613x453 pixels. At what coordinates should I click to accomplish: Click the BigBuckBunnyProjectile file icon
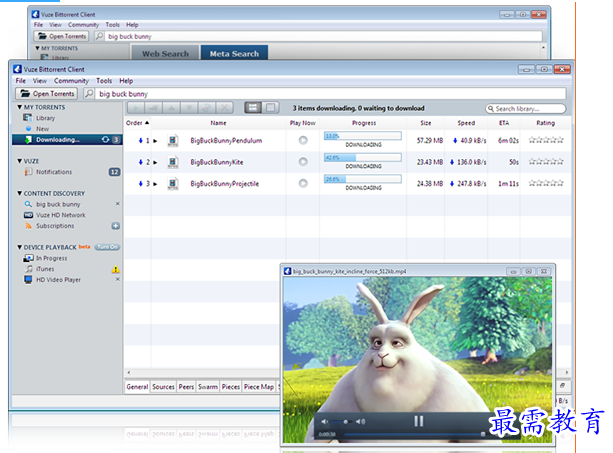pos(172,184)
